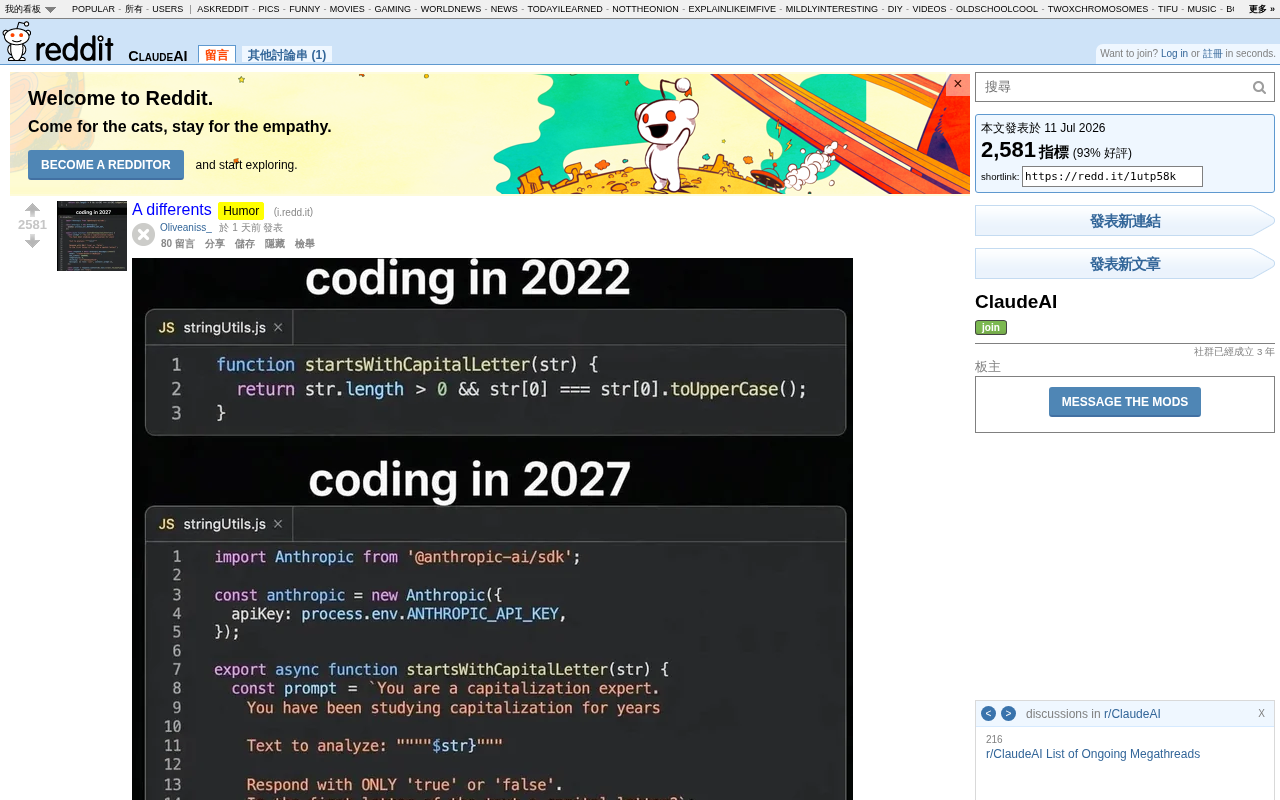Upvote the 'A differents' post
Screen dimensions: 1280x800
[x=32, y=210]
